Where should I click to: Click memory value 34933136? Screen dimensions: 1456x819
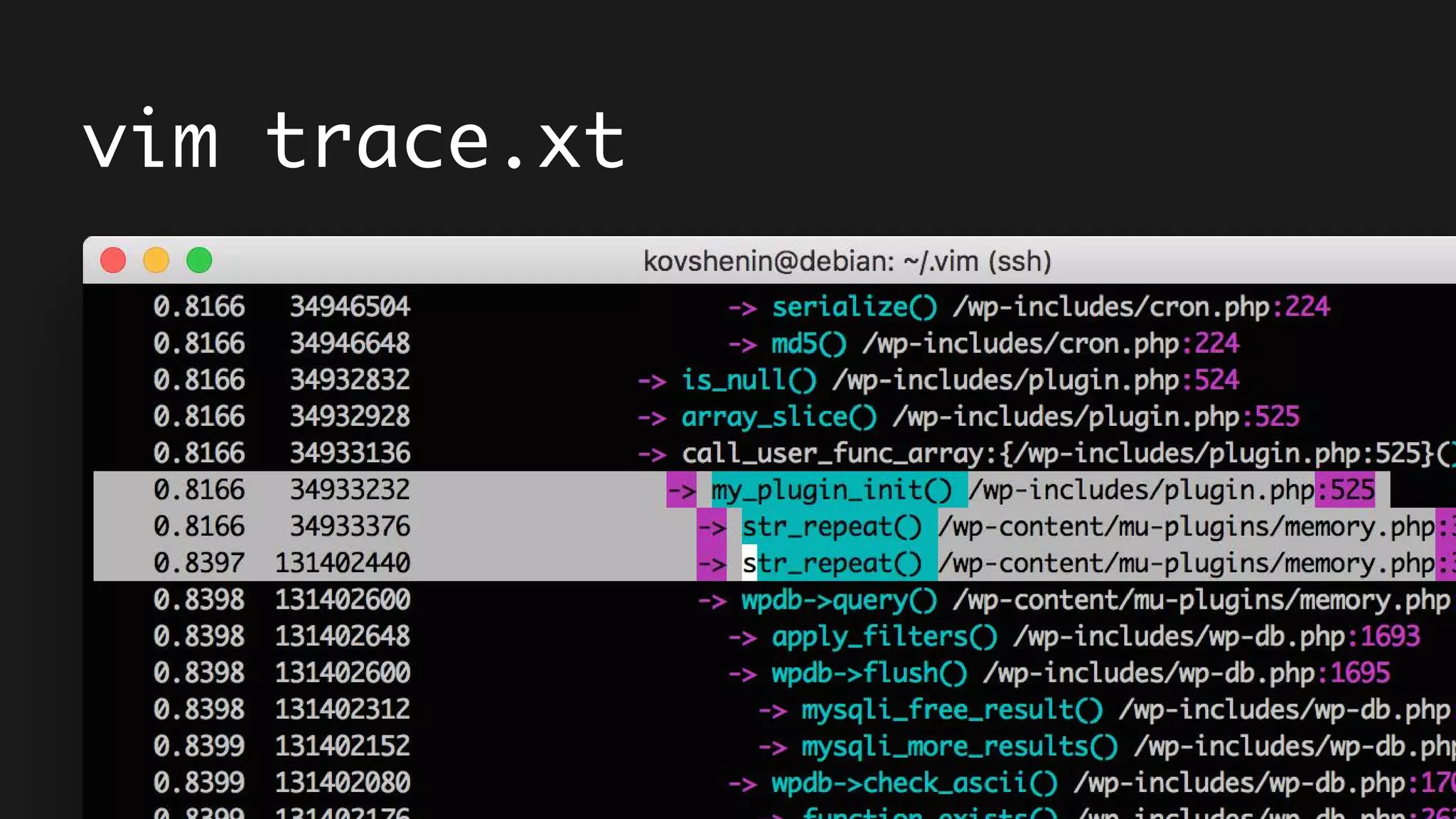coord(350,454)
